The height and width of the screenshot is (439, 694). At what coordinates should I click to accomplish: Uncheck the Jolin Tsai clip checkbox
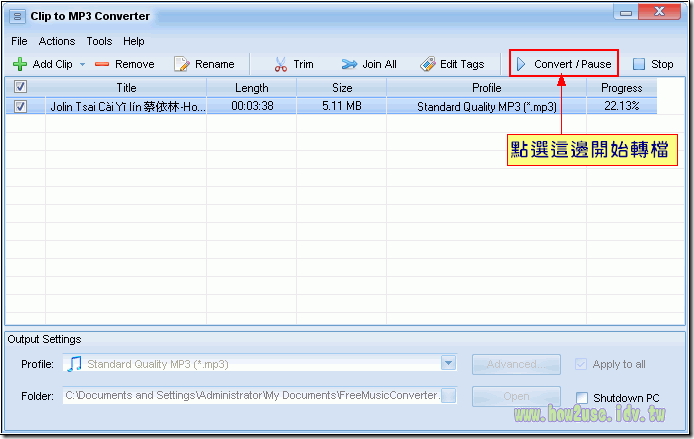(21, 106)
